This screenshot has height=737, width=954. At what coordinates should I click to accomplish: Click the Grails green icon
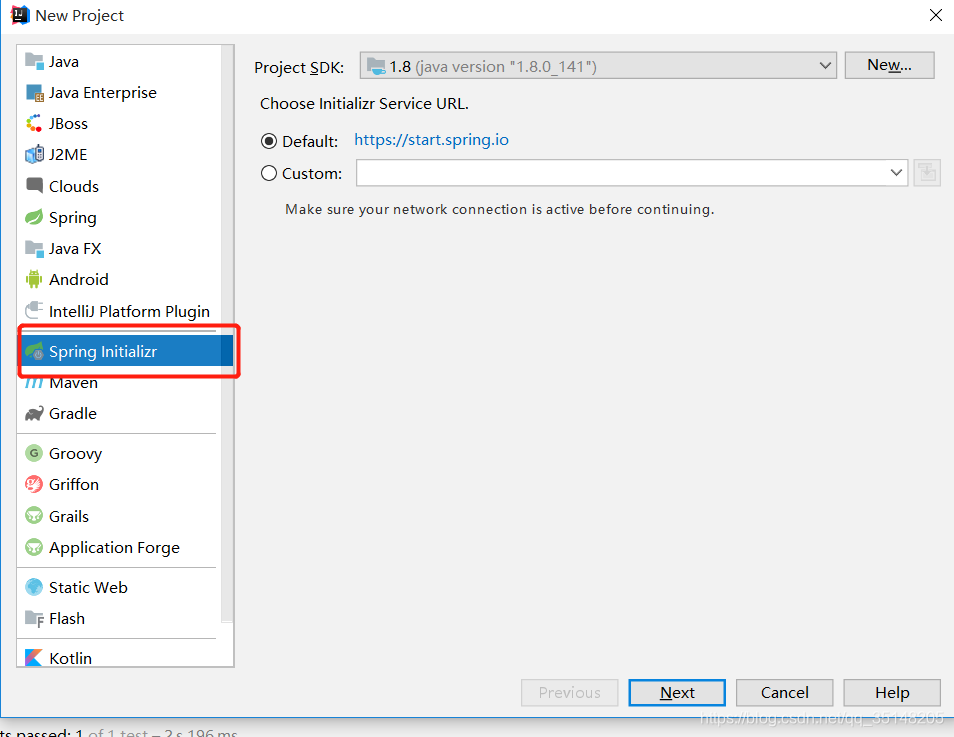click(x=34, y=516)
